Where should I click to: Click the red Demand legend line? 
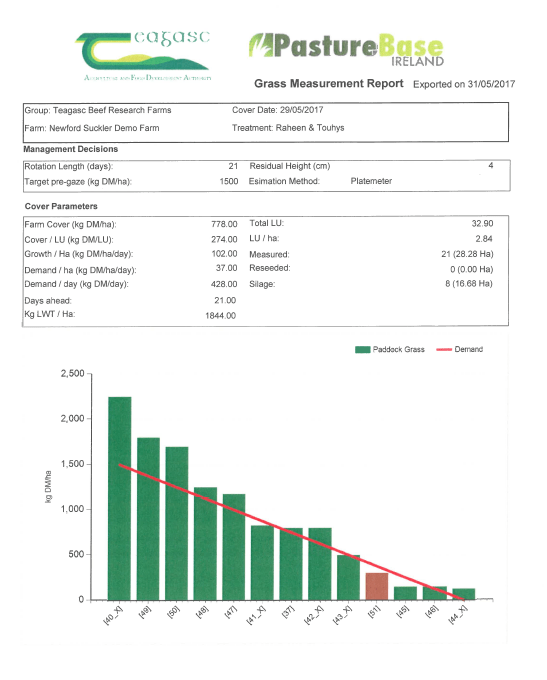[x=444, y=350]
